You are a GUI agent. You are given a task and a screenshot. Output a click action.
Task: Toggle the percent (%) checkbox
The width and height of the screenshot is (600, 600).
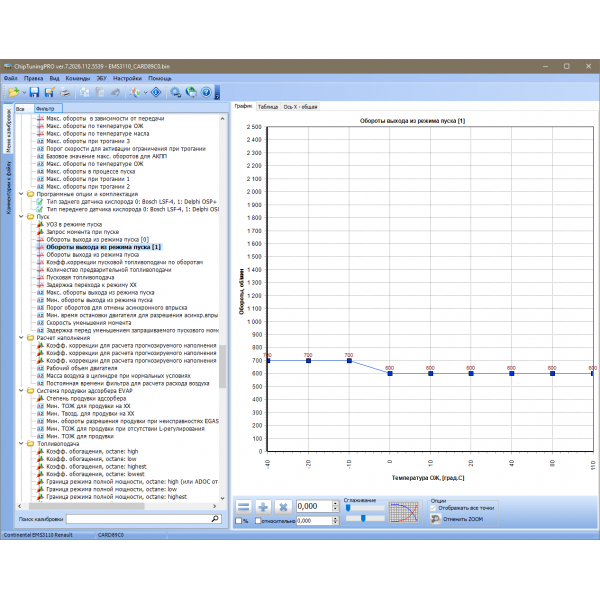[x=239, y=521]
